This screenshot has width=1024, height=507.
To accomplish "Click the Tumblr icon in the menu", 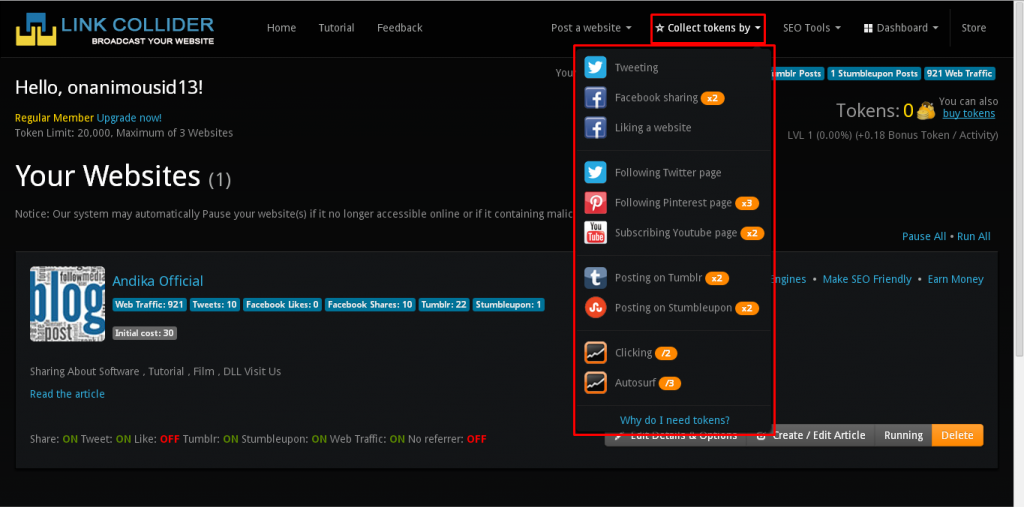I will (x=596, y=278).
